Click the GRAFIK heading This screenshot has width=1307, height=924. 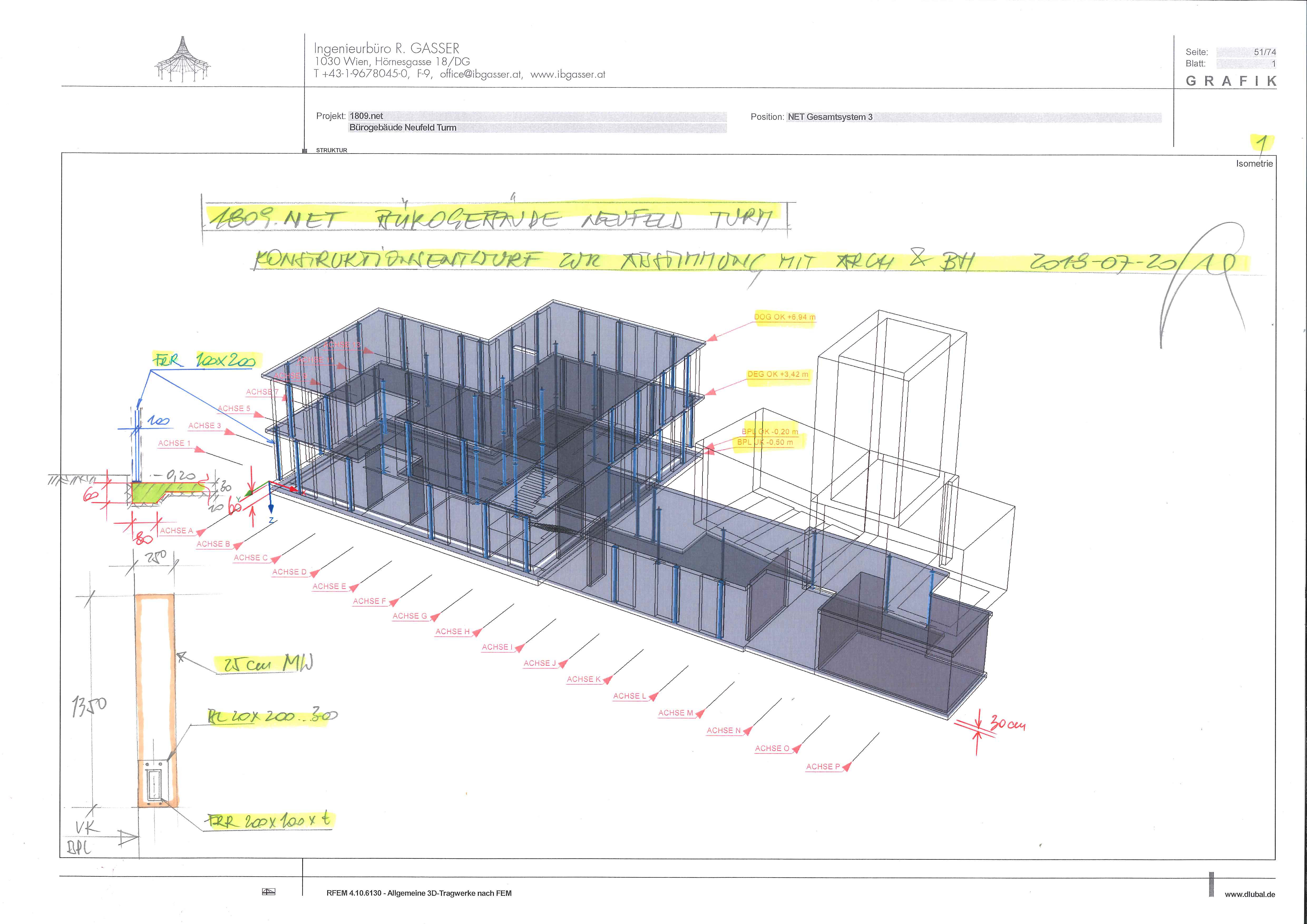tap(1231, 81)
